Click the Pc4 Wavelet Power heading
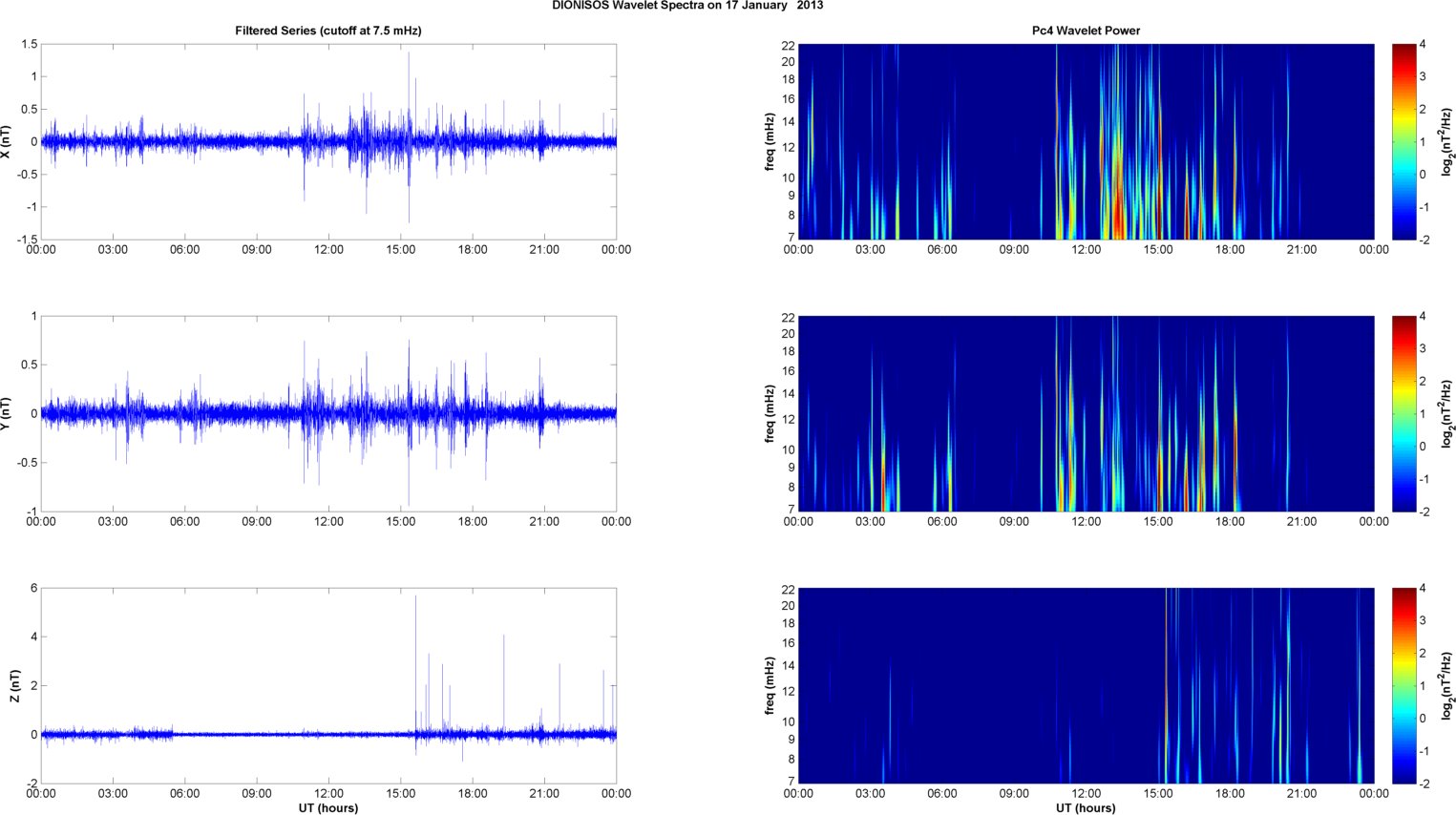Screen dimensions: 1456x815 1086,31
